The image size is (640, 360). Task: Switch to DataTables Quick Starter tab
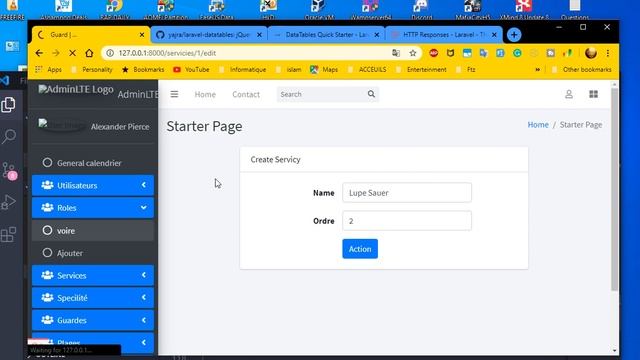coord(326,35)
